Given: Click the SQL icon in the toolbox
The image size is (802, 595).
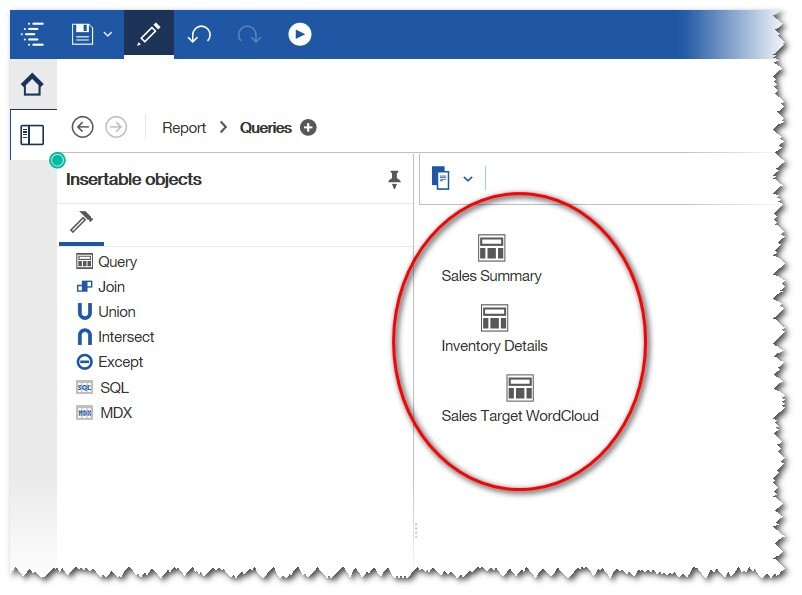Looking at the screenshot, I should [x=84, y=387].
